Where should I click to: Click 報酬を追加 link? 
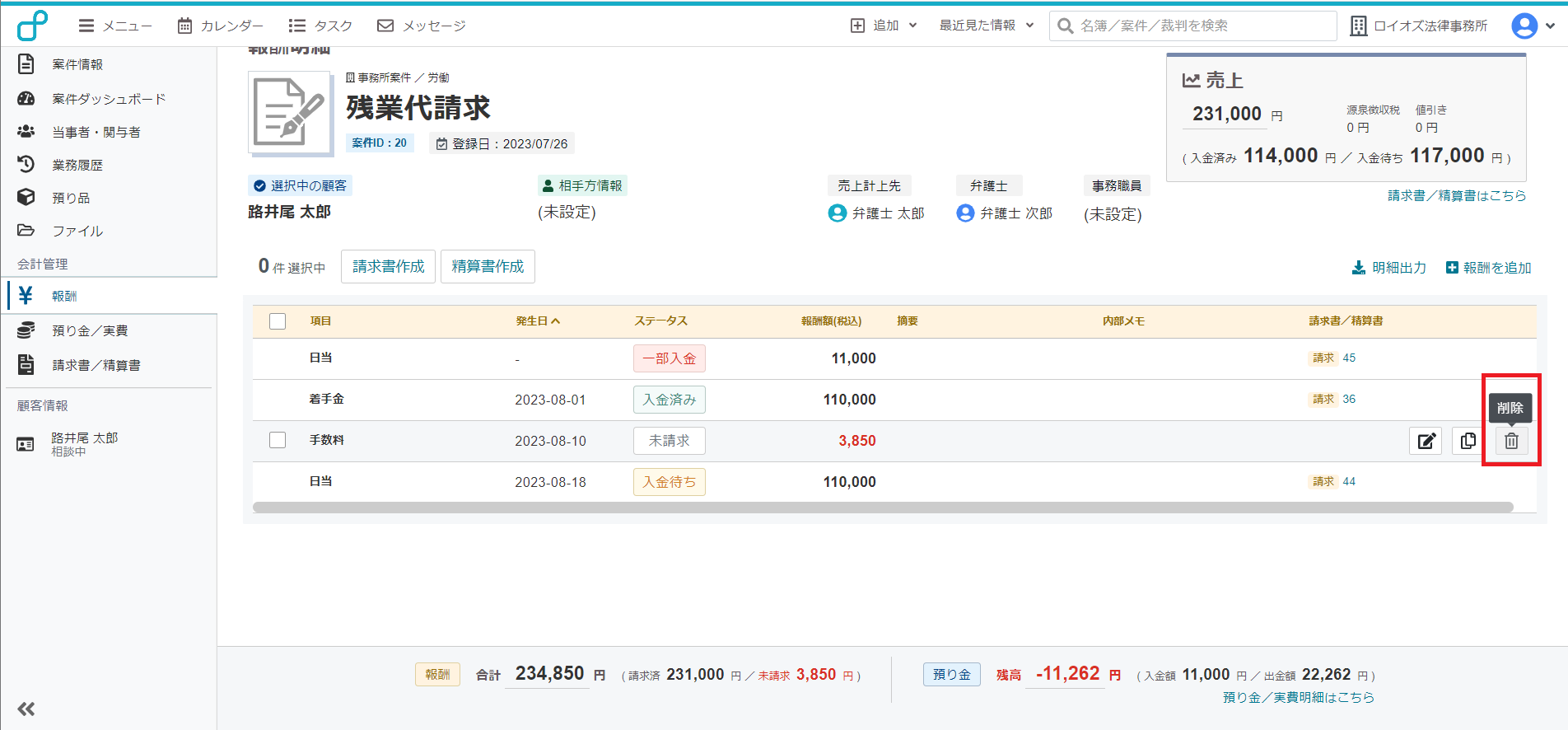pos(1489,268)
